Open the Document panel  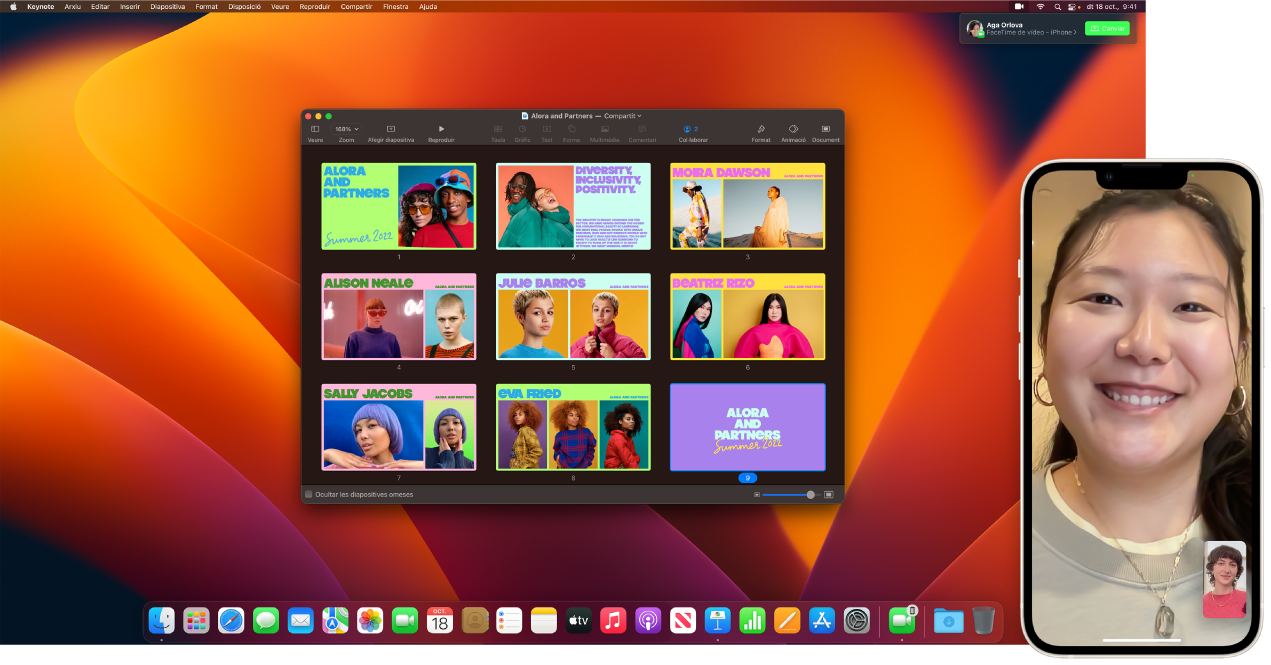[x=825, y=130]
